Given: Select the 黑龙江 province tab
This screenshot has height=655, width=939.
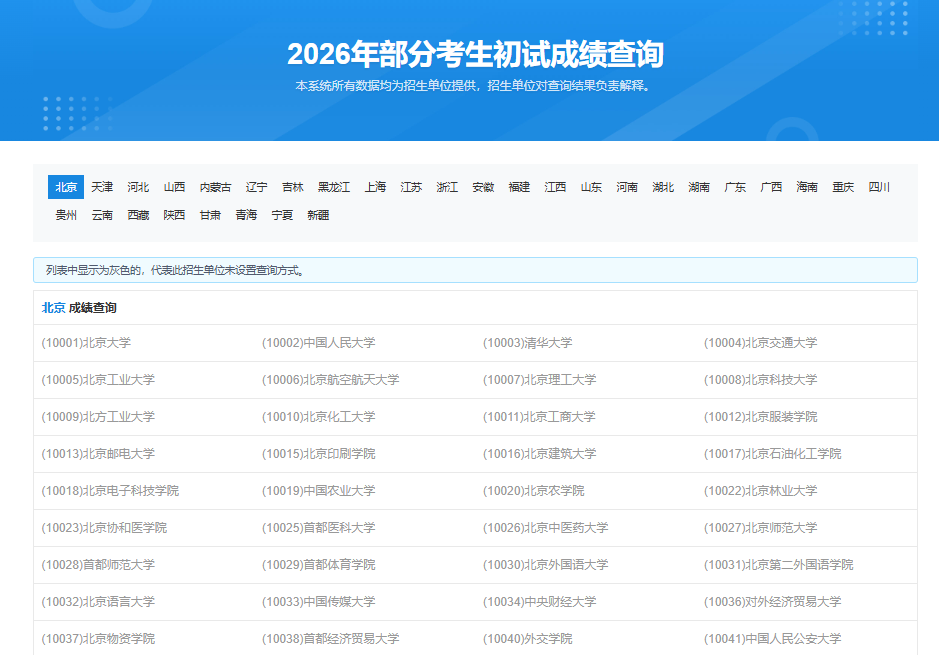Looking at the screenshot, I should pyautogui.click(x=332, y=186).
